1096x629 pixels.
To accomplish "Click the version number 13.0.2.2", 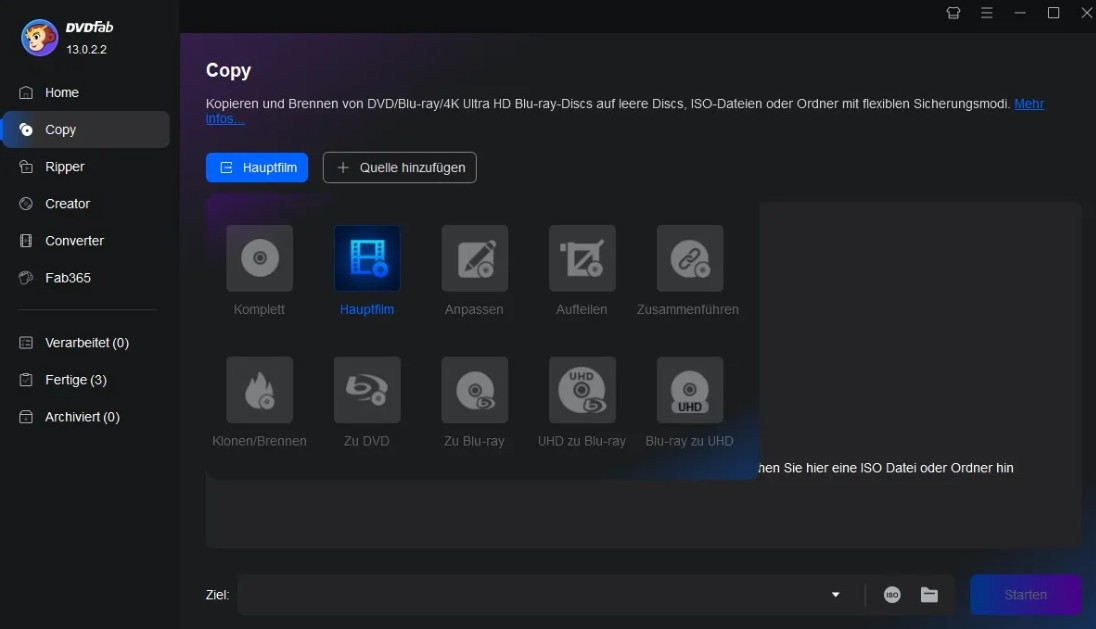I will [87, 50].
